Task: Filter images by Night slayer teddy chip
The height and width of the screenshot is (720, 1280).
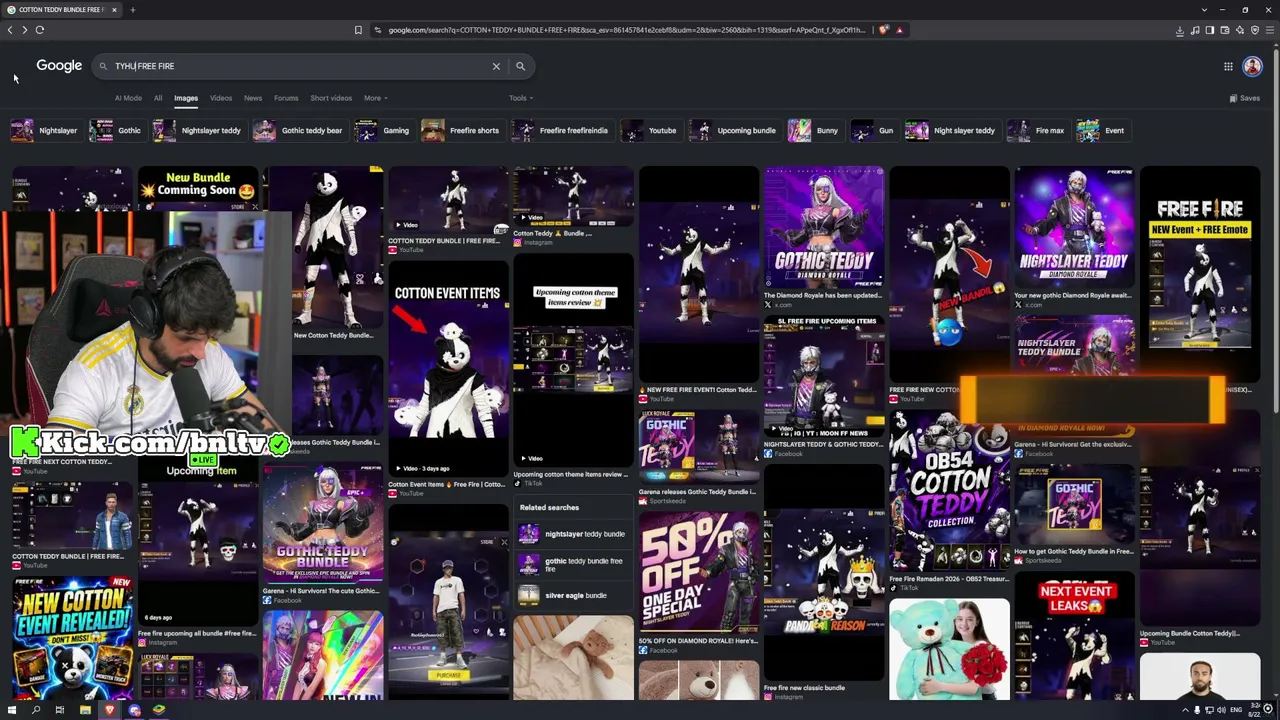Action: click(951, 131)
